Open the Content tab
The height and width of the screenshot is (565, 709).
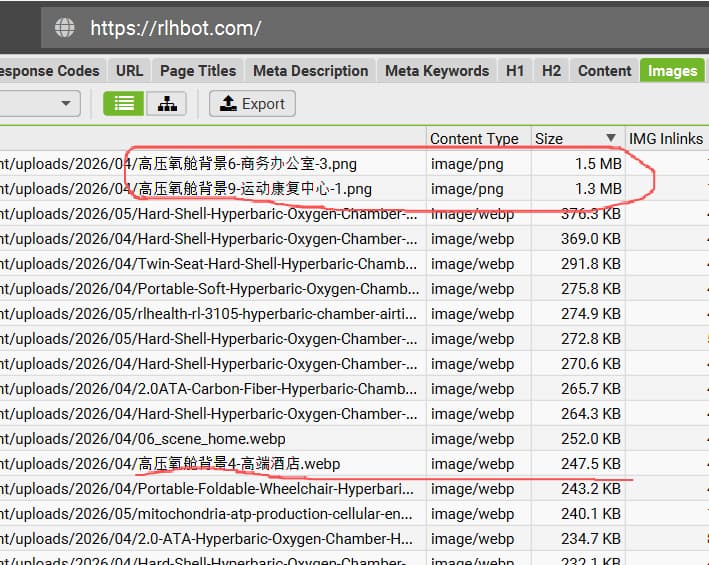click(605, 71)
